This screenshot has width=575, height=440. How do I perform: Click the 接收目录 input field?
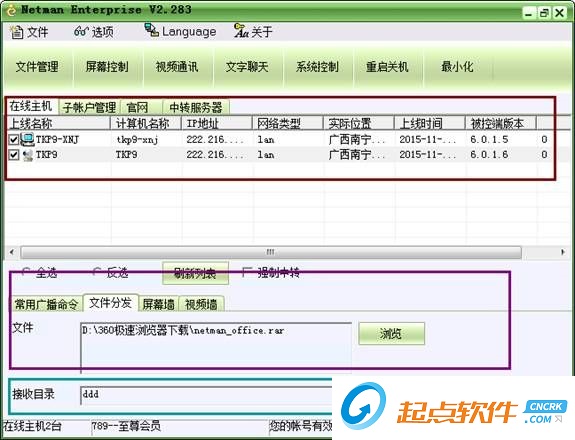point(206,395)
